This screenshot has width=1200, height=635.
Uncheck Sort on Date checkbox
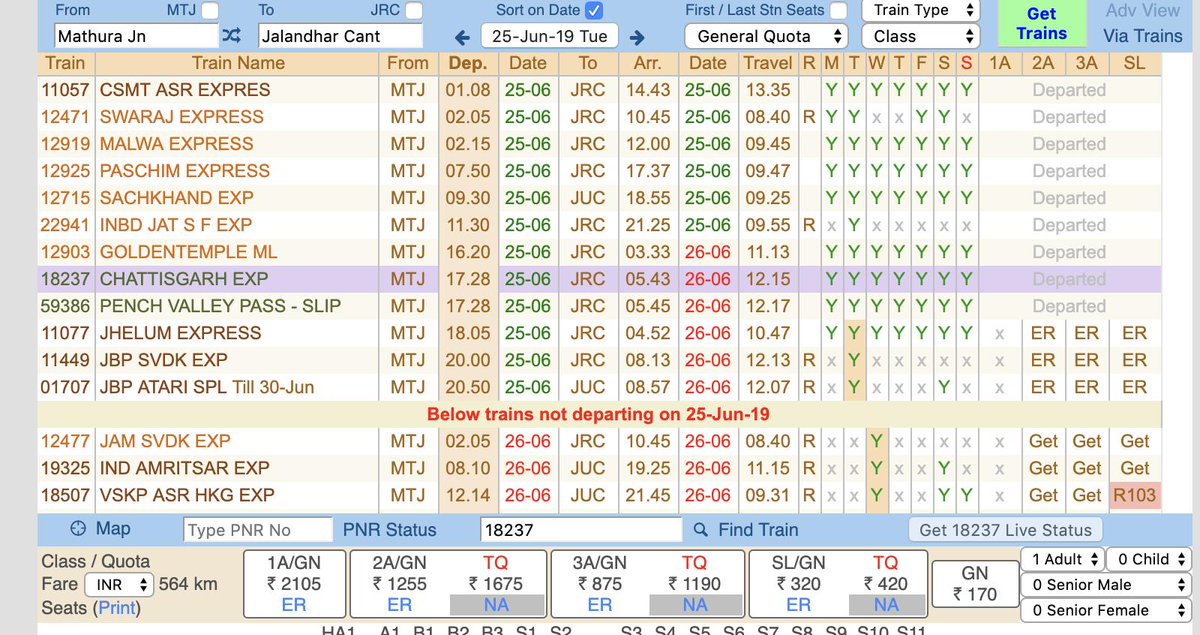[x=594, y=11]
